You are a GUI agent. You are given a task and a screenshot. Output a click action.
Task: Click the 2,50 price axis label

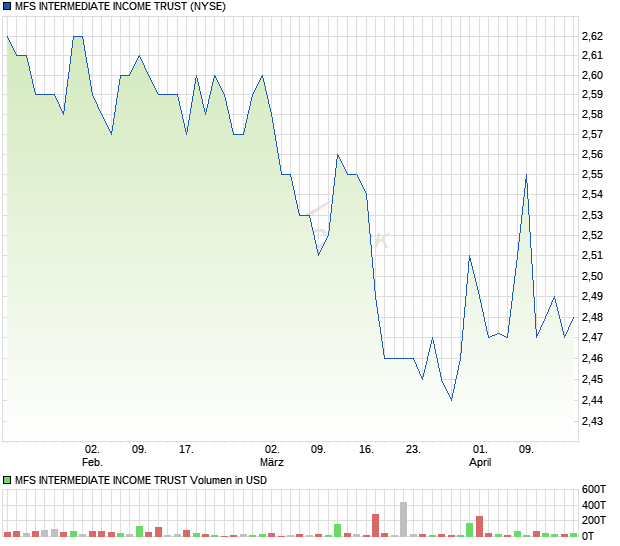point(592,276)
